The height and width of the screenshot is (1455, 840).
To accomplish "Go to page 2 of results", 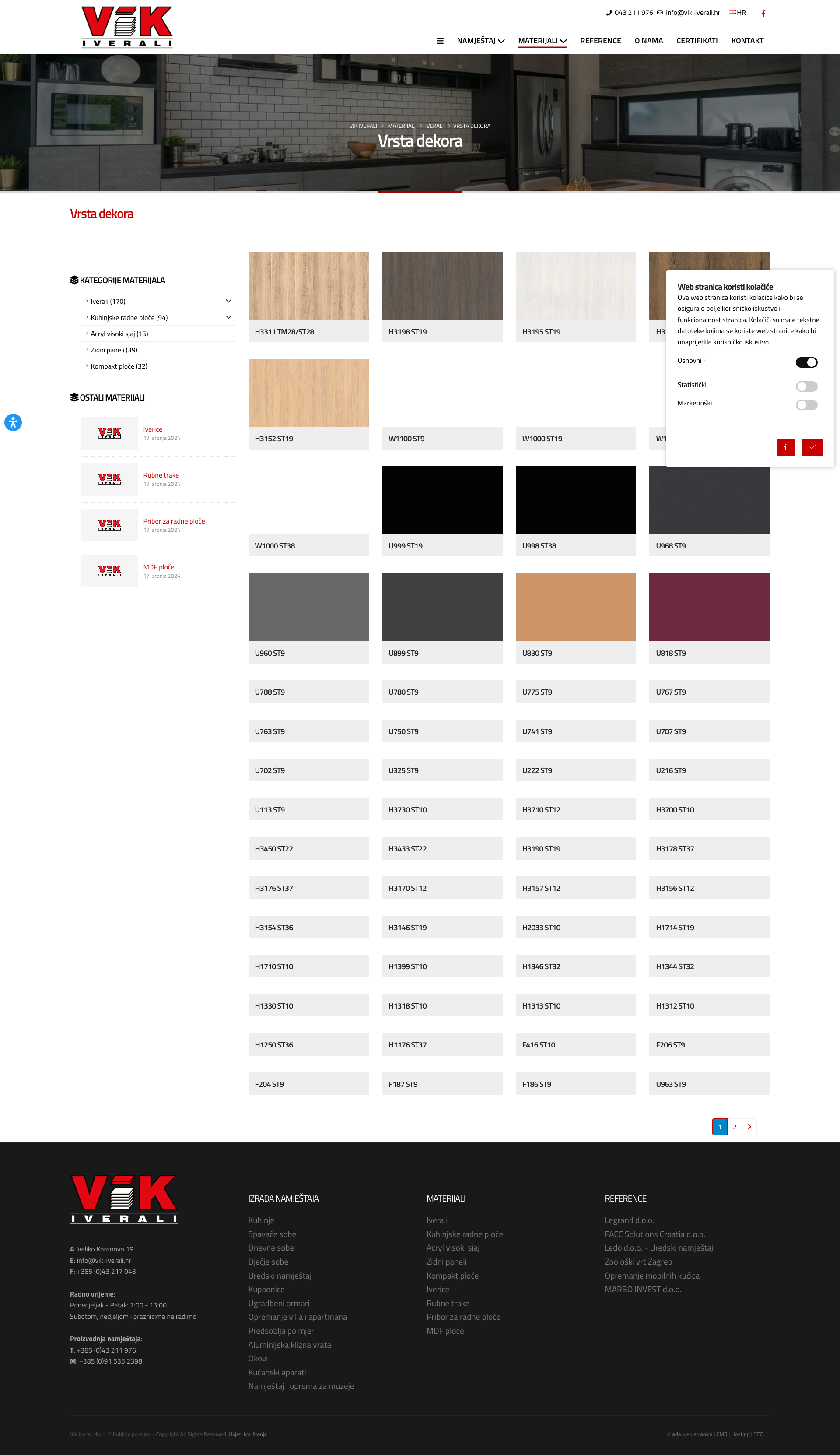I will pos(734,1126).
